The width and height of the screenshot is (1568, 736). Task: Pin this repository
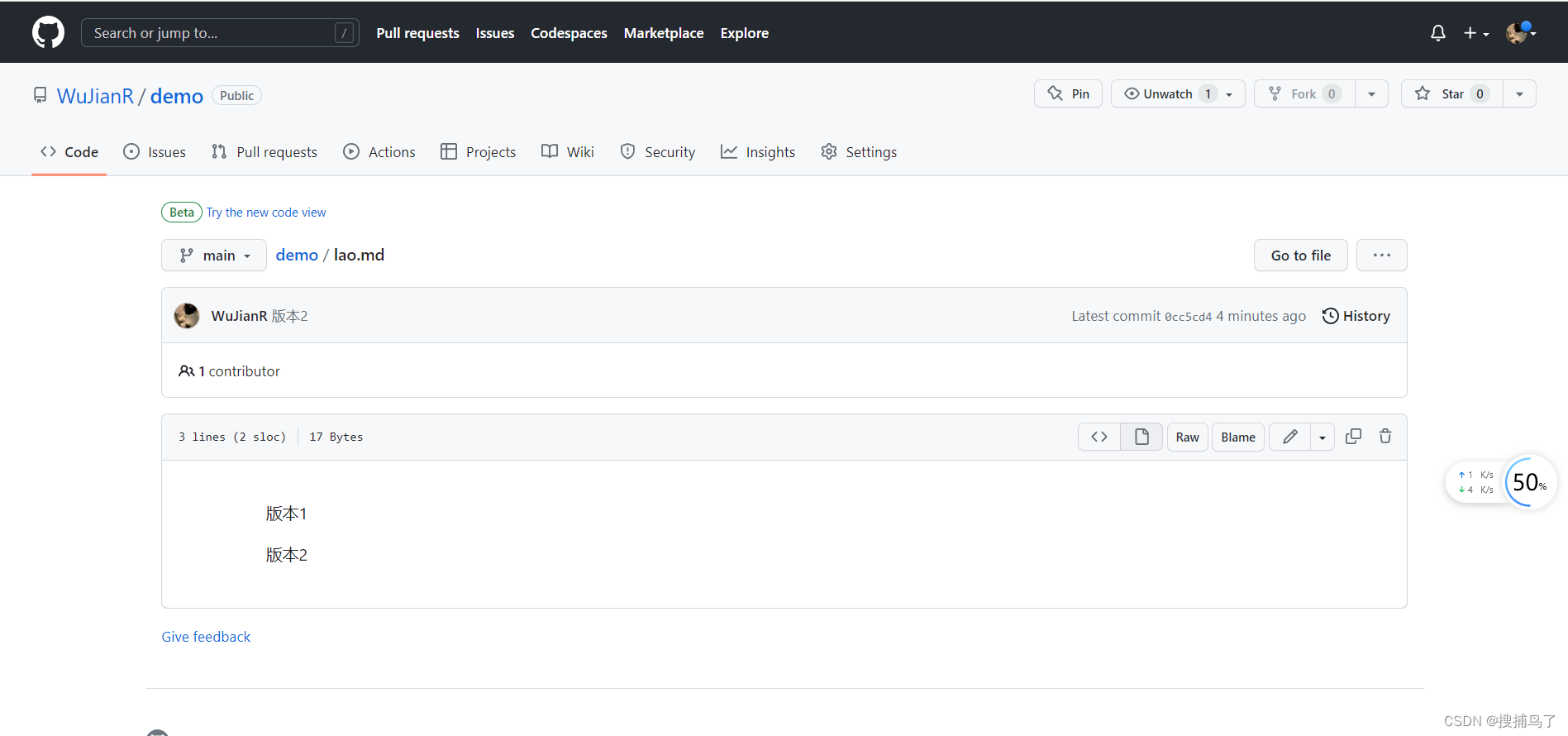coord(1068,93)
